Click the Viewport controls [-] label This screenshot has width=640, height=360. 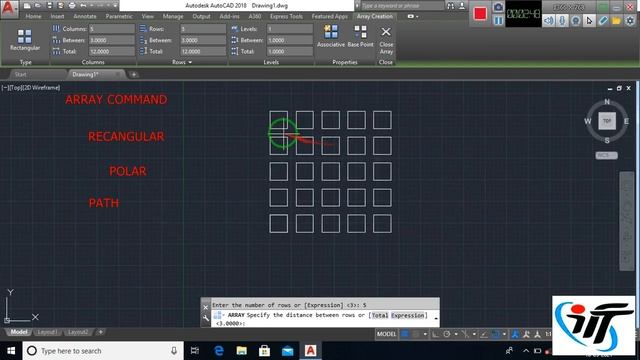(4, 87)
